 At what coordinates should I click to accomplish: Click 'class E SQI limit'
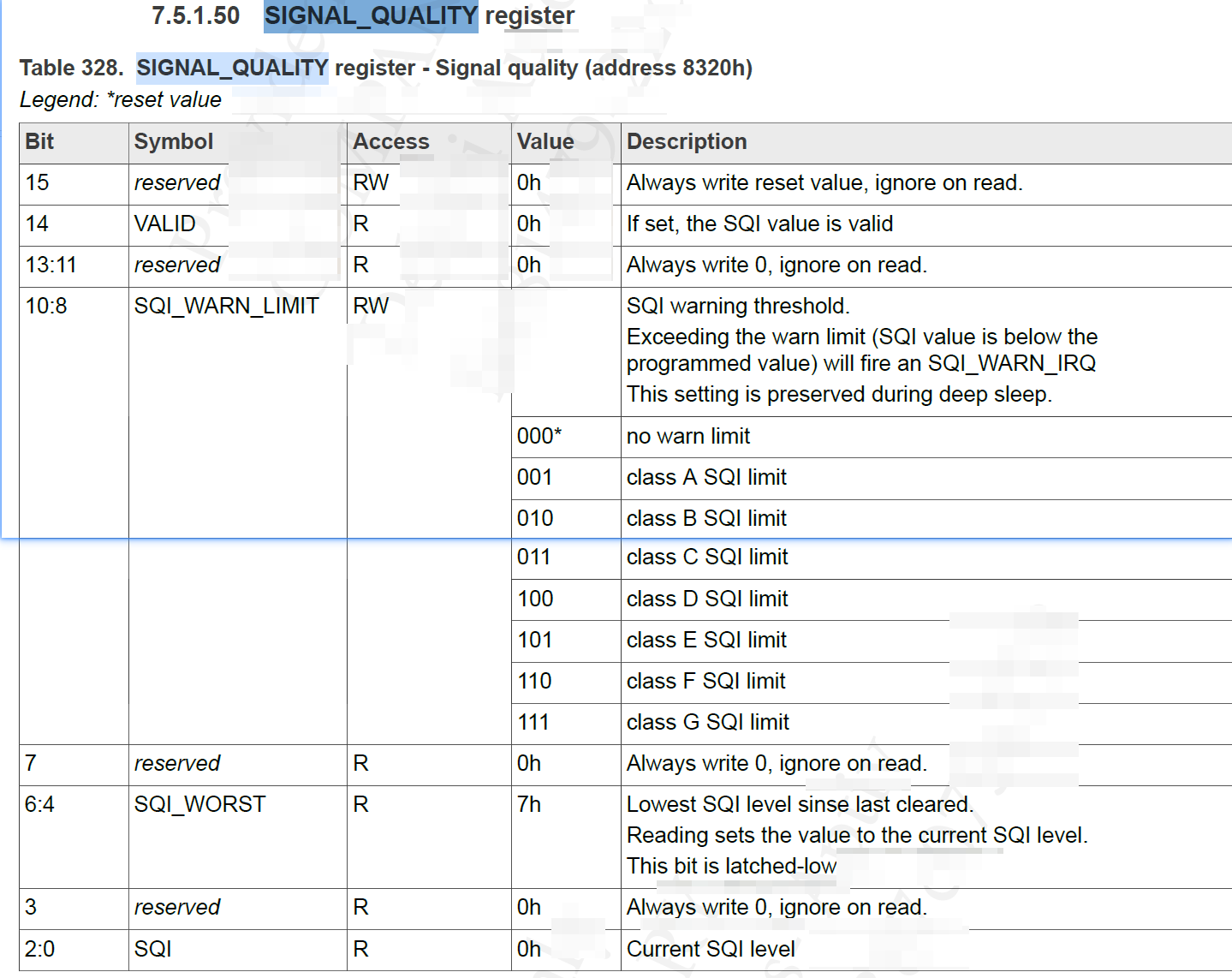[706, 640]
